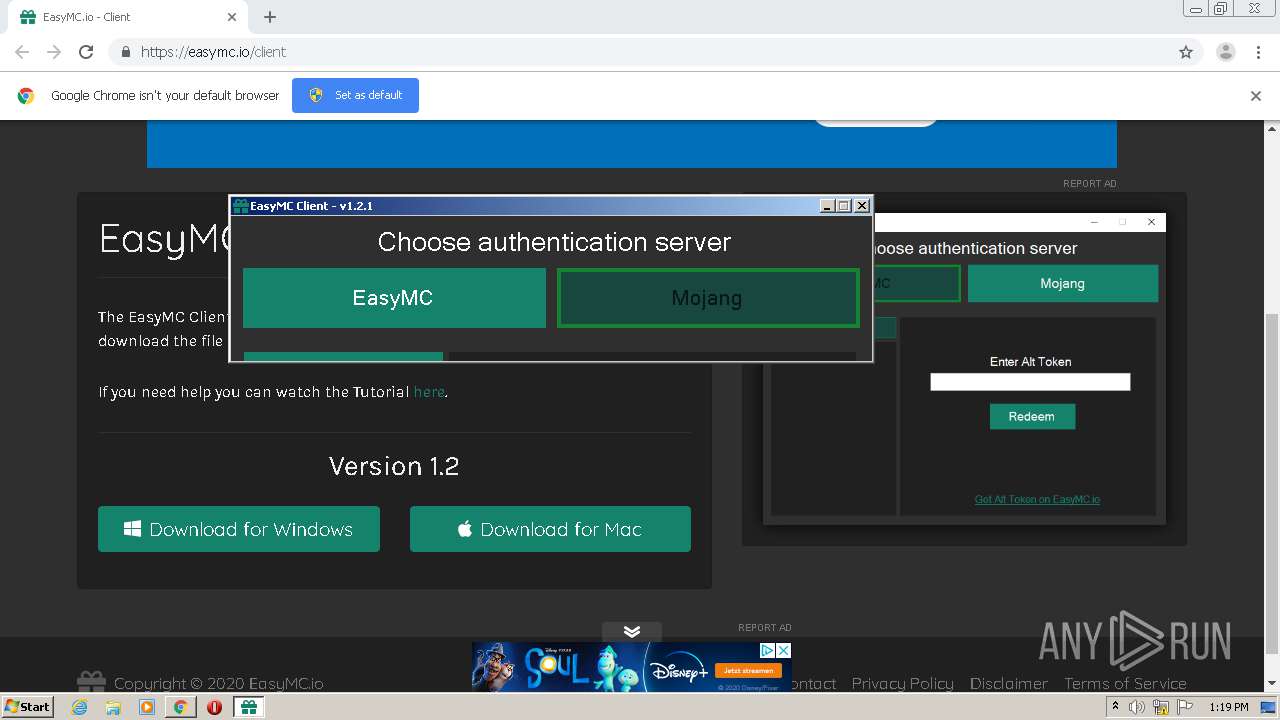Click Version 1.2 heading text

click(x=394, y=466)
